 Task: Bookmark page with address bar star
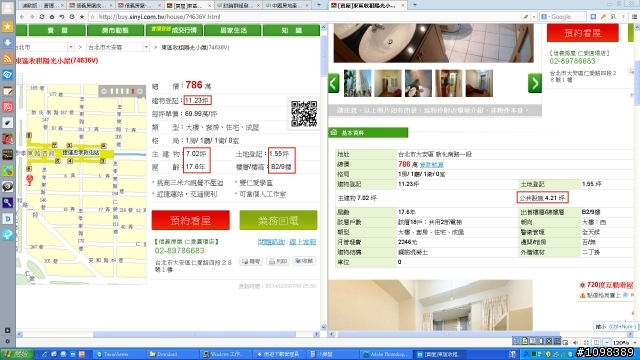93,17
